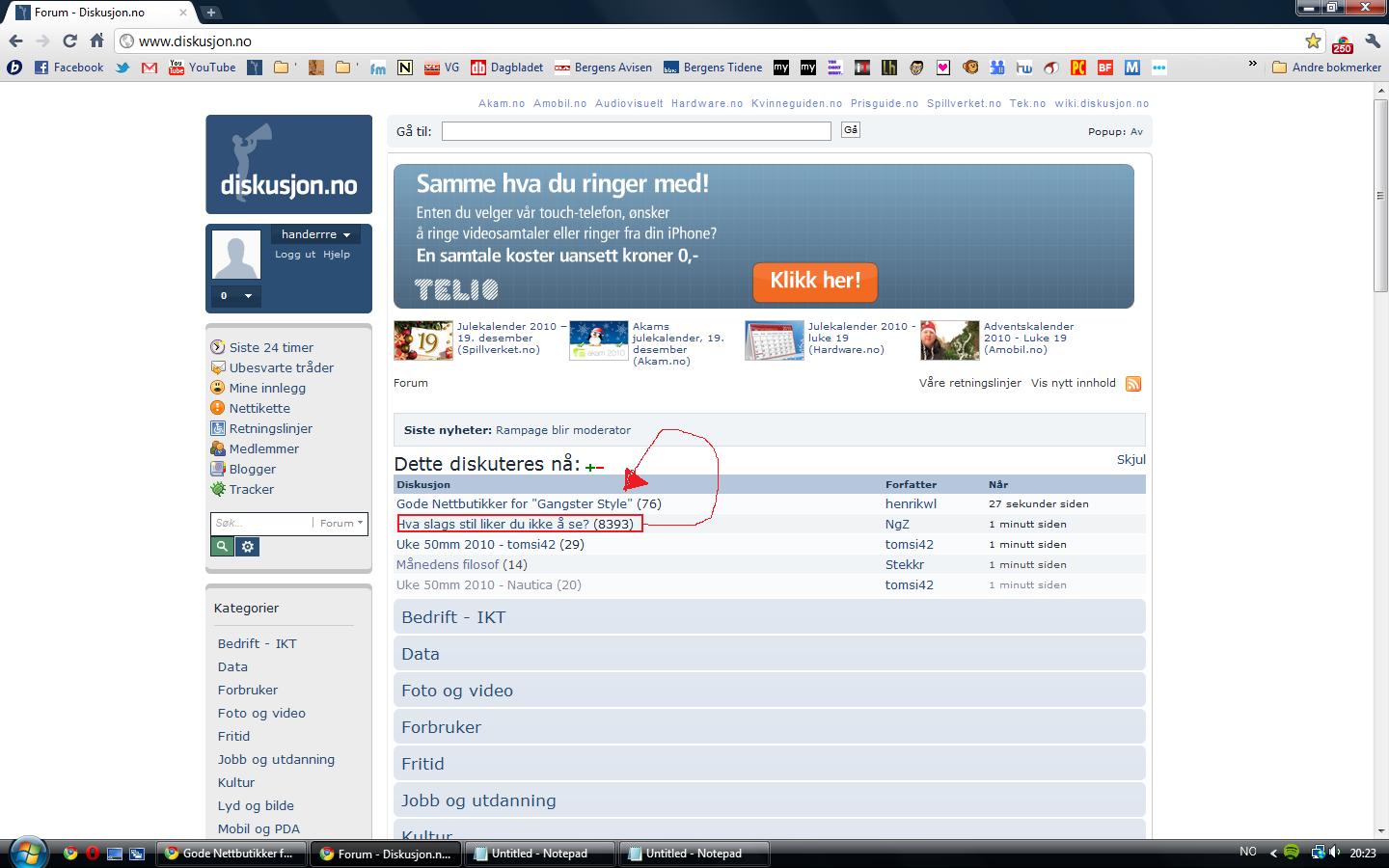Open Rampage blir moderator news link
Image resolution: width=1389 pixels, height=868 pixels.
(x=563, y=430)
